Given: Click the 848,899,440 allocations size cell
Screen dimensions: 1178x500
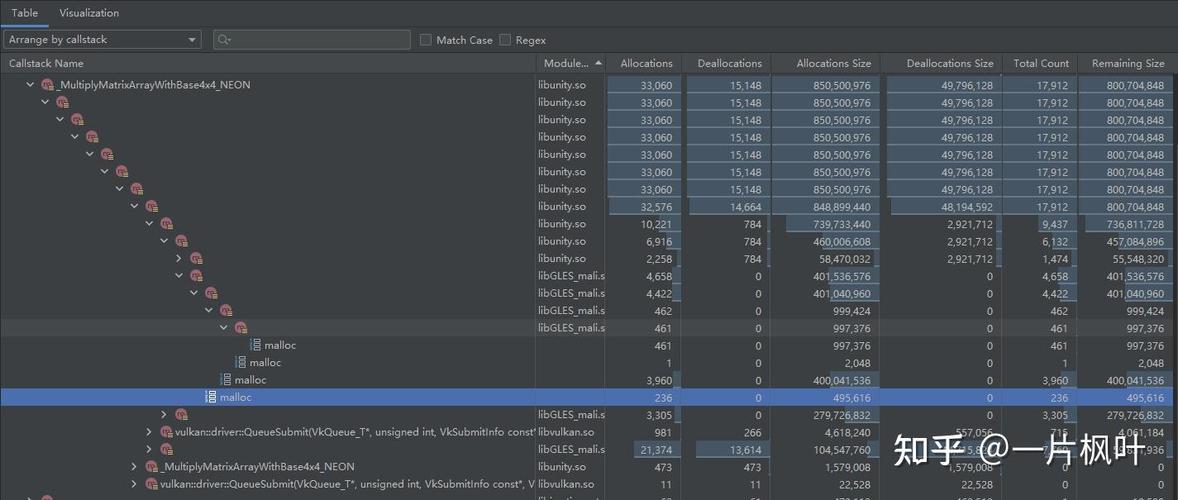Looking at the screenshot, I should tap(827, 206).
